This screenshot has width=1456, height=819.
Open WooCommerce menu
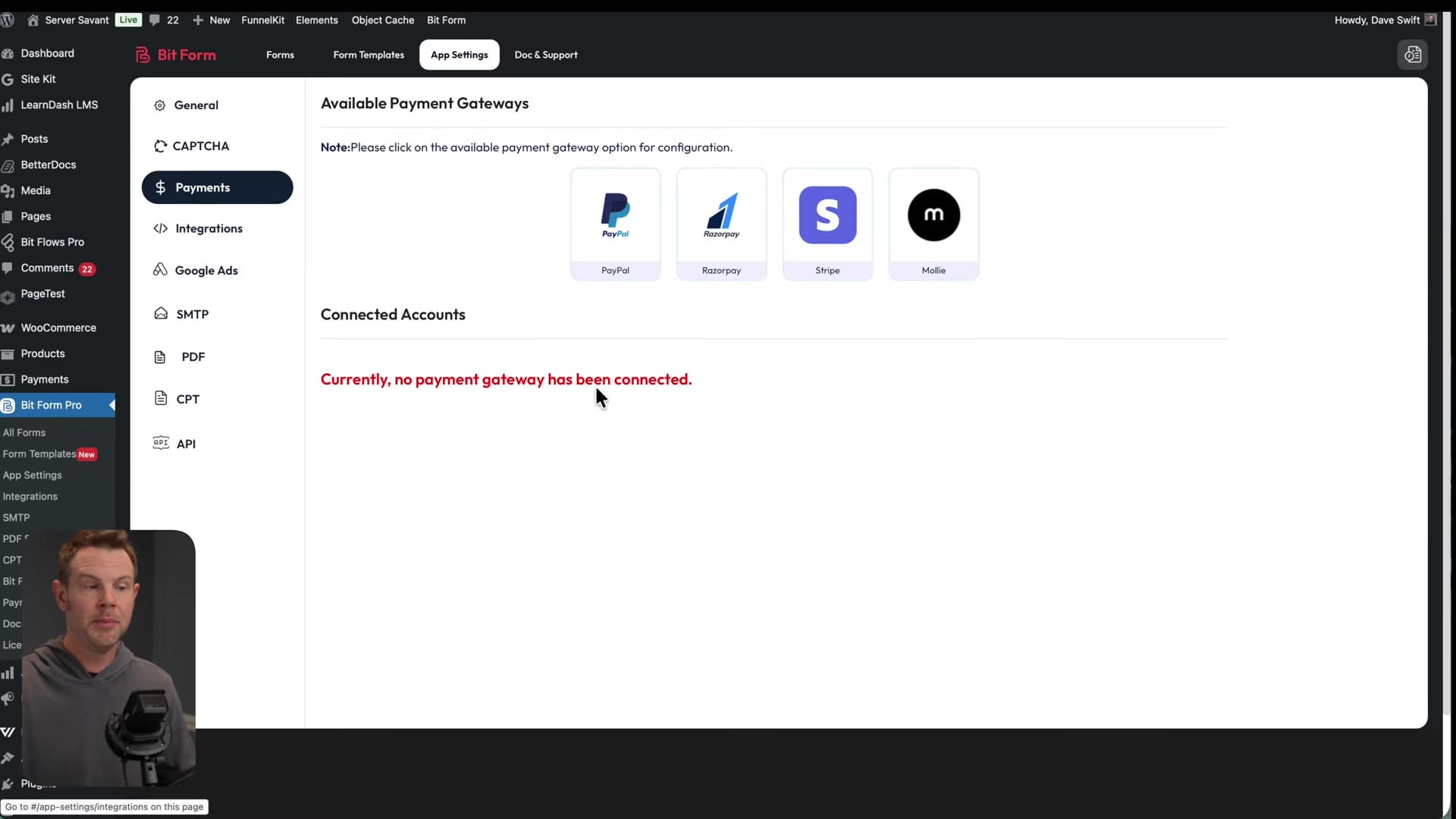click(x=58, y=328)
